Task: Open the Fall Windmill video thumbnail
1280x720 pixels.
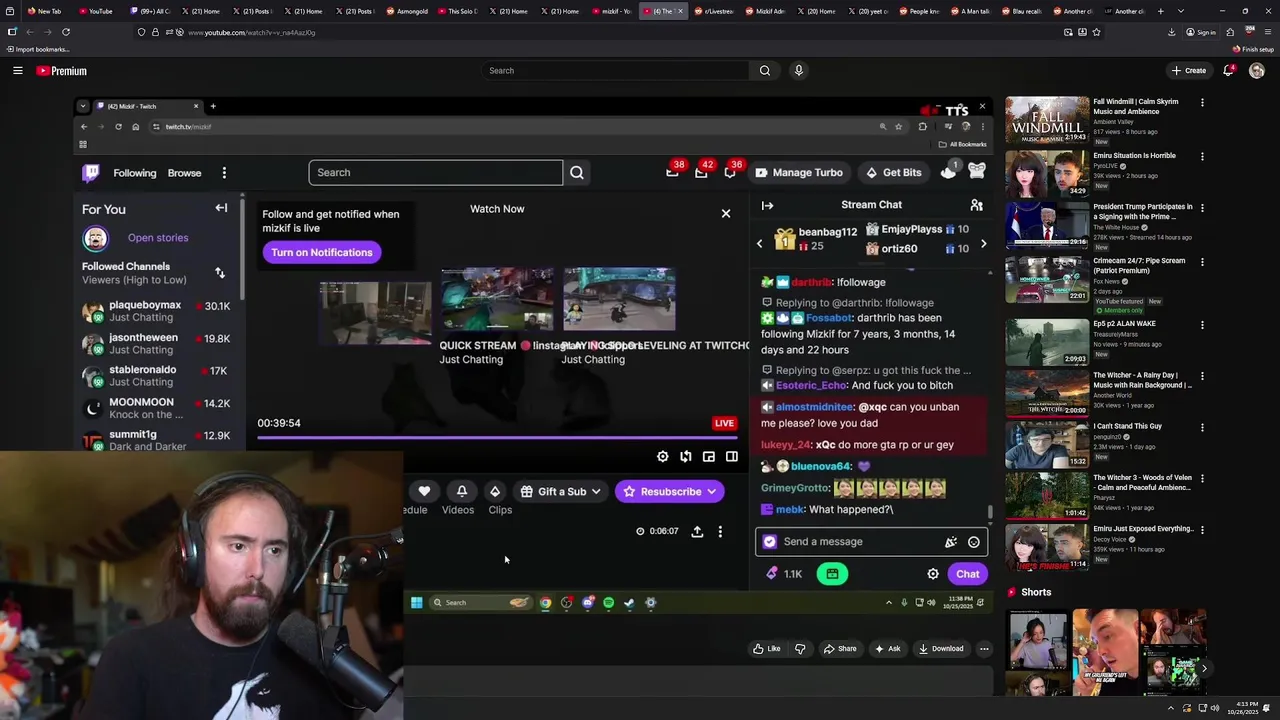Action: [1047, 120]
